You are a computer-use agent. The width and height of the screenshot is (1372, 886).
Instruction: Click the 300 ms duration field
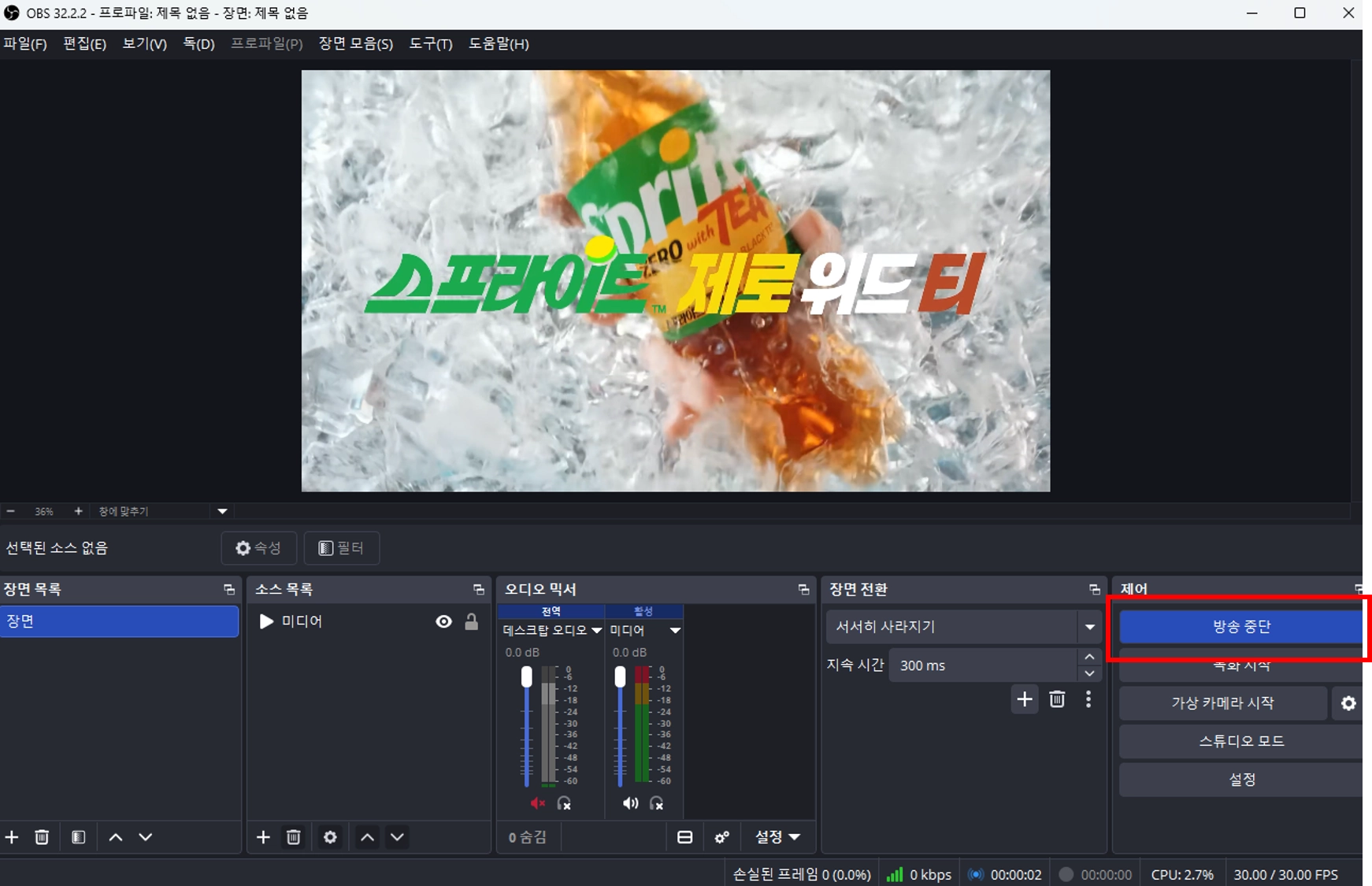pyautogui.click(x=983, y=665)
